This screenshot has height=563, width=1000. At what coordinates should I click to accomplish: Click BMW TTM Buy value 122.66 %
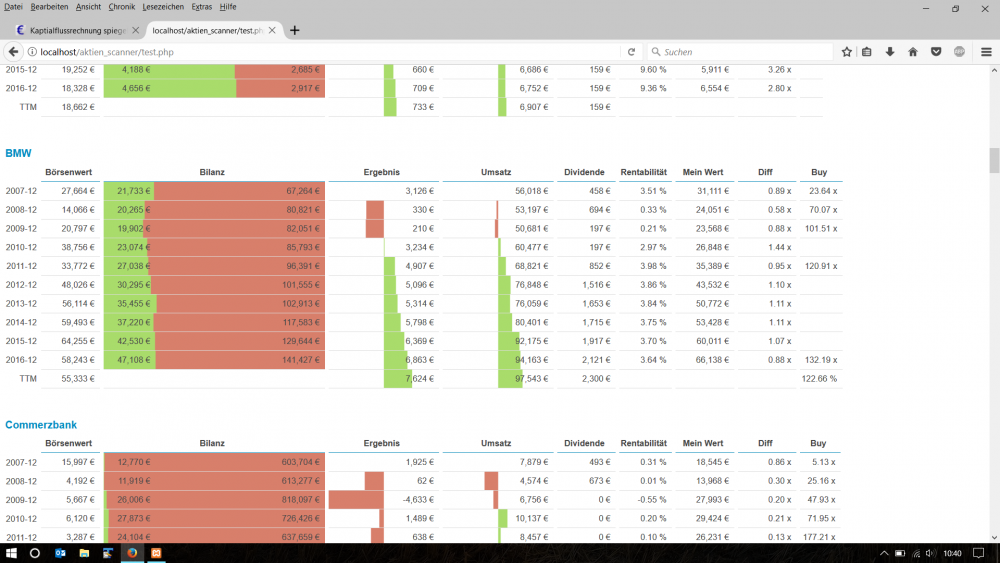[819, 379]
